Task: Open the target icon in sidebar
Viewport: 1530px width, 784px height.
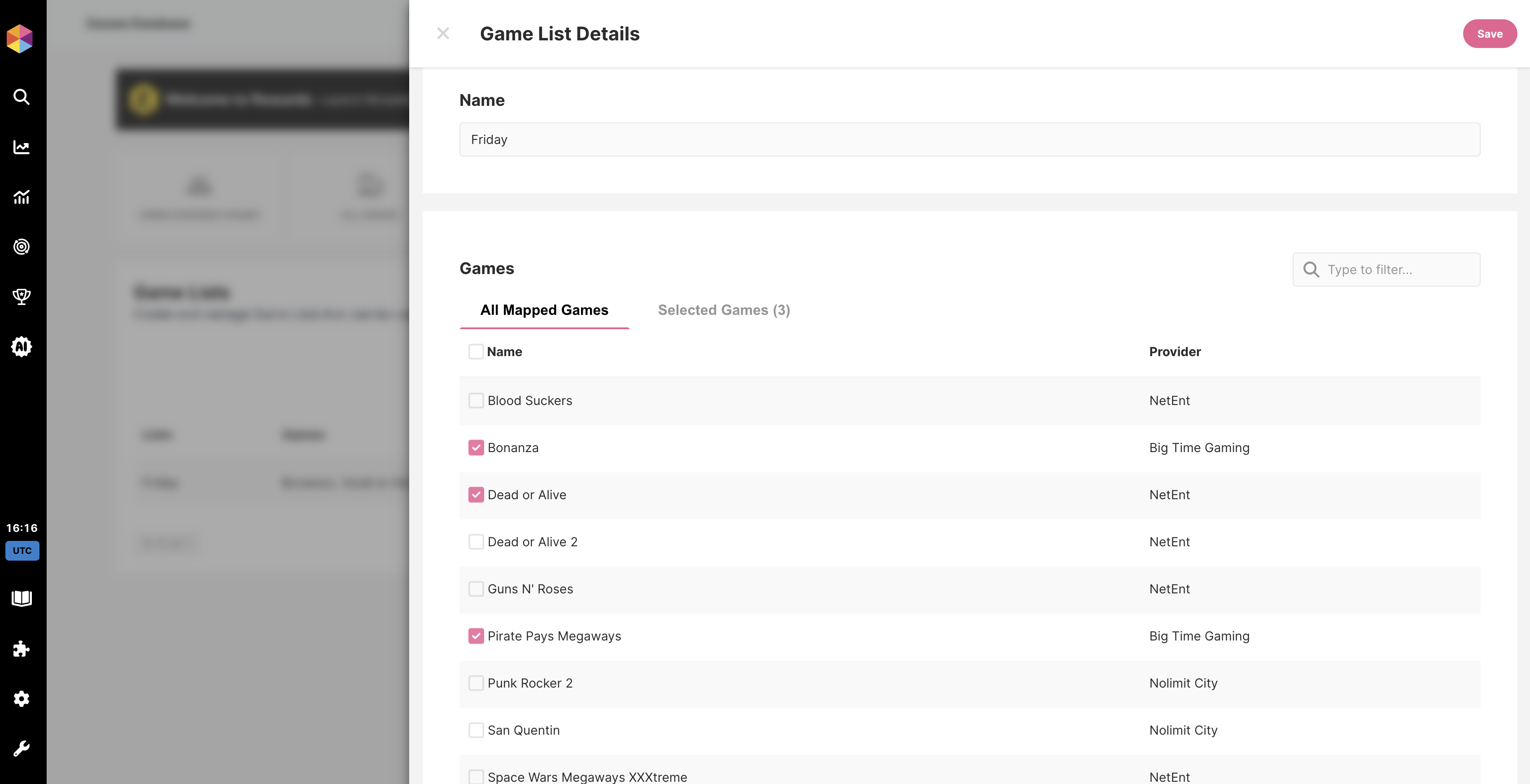Action: pos(22,247)
